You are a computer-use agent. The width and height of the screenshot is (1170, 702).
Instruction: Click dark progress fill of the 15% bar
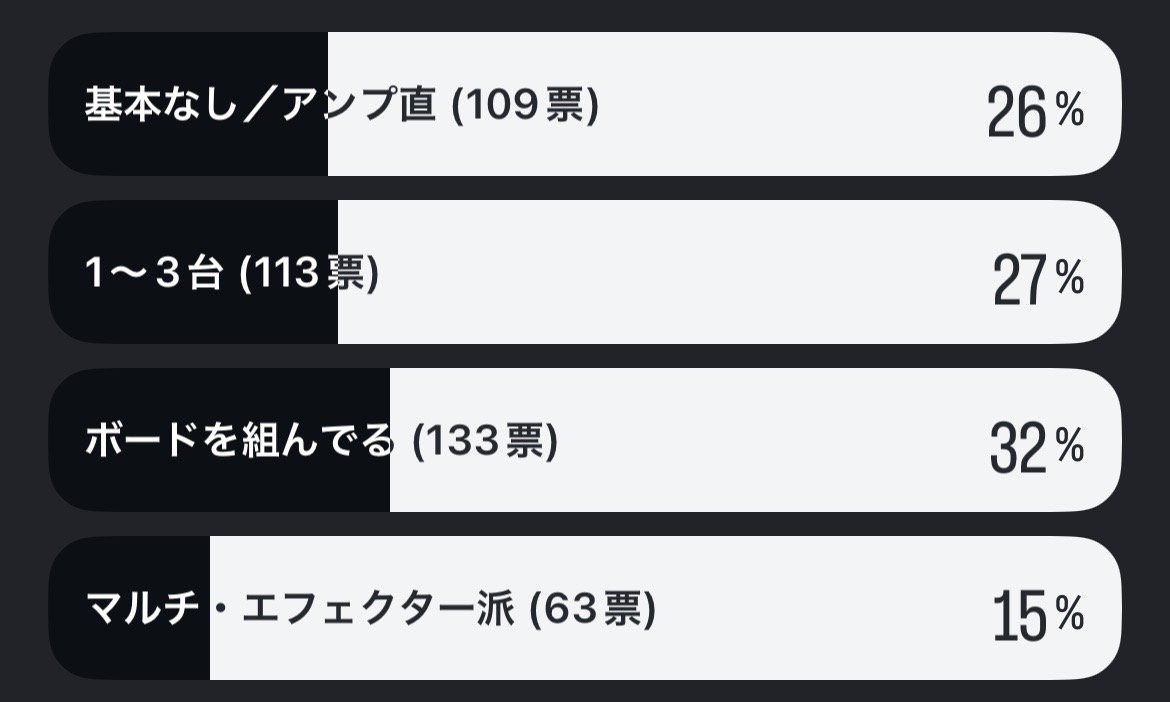click(130, 654)
